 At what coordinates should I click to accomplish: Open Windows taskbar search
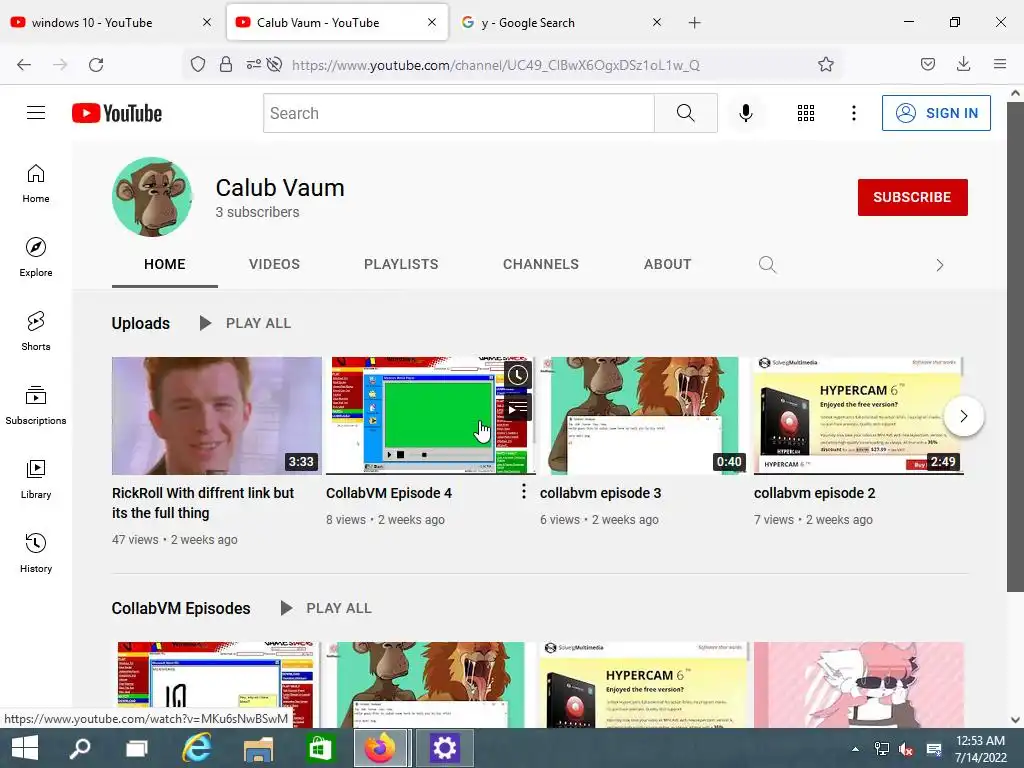[80, 748]
